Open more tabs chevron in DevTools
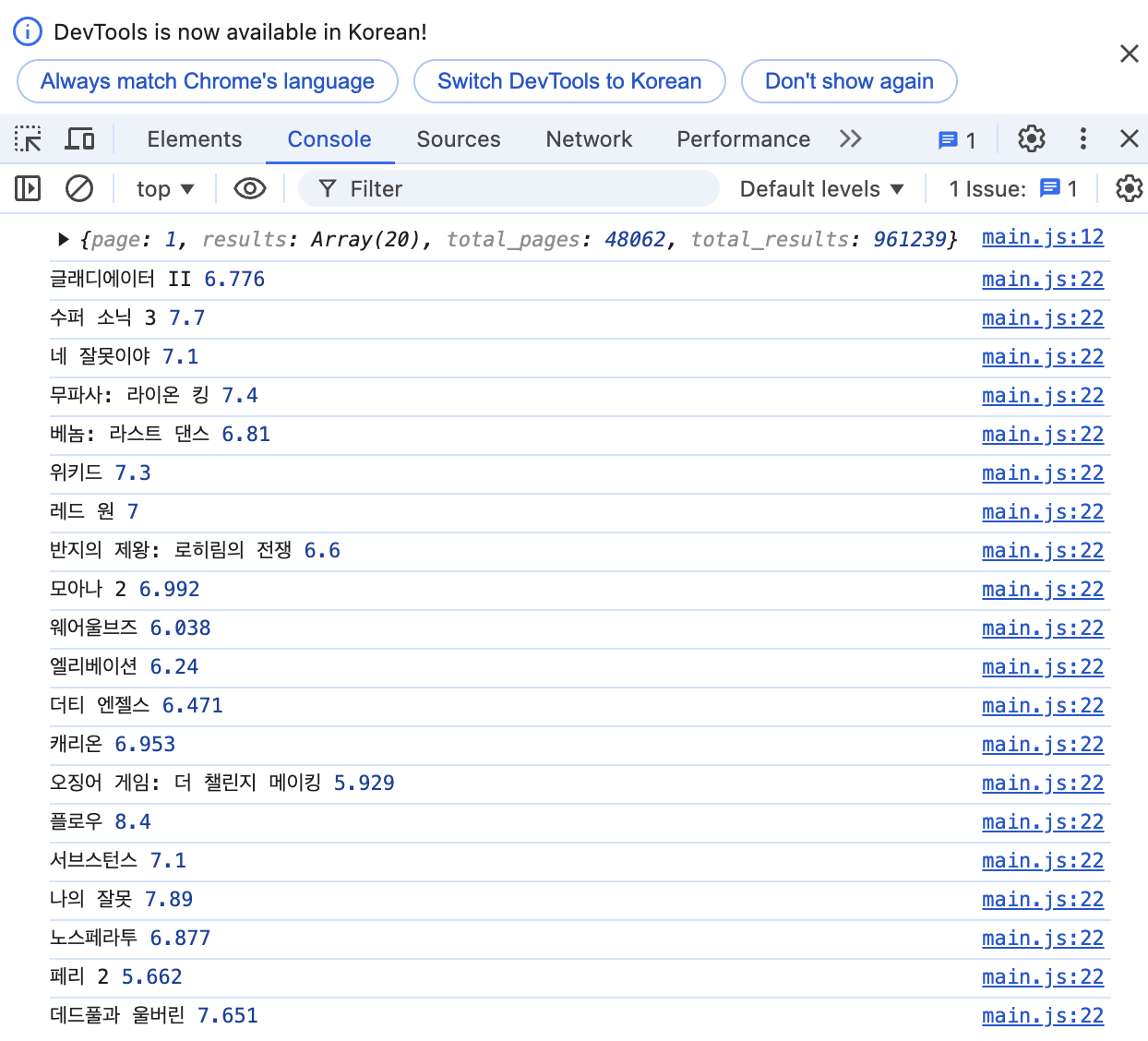 coord(850,139)
